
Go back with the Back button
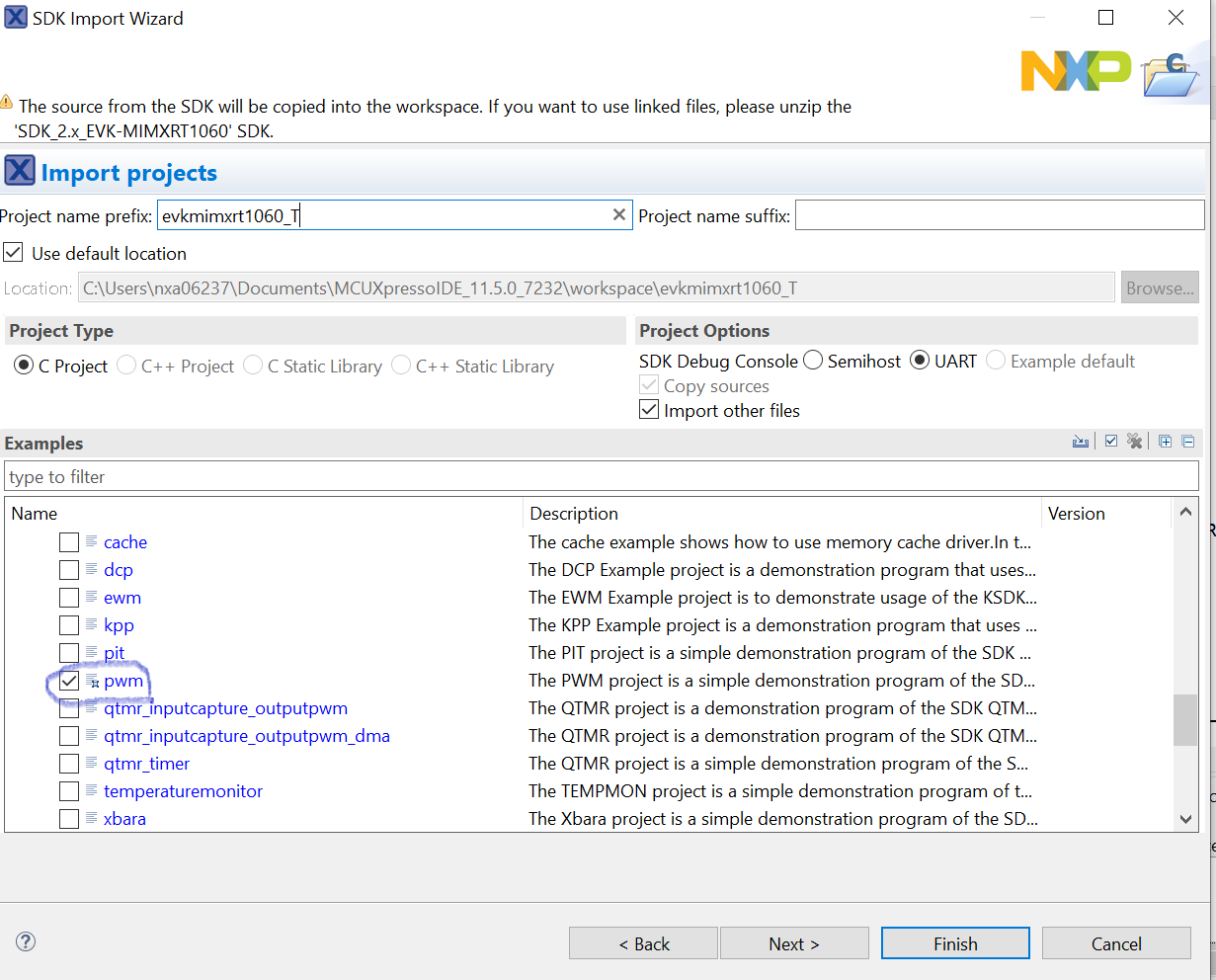point(643,942)
